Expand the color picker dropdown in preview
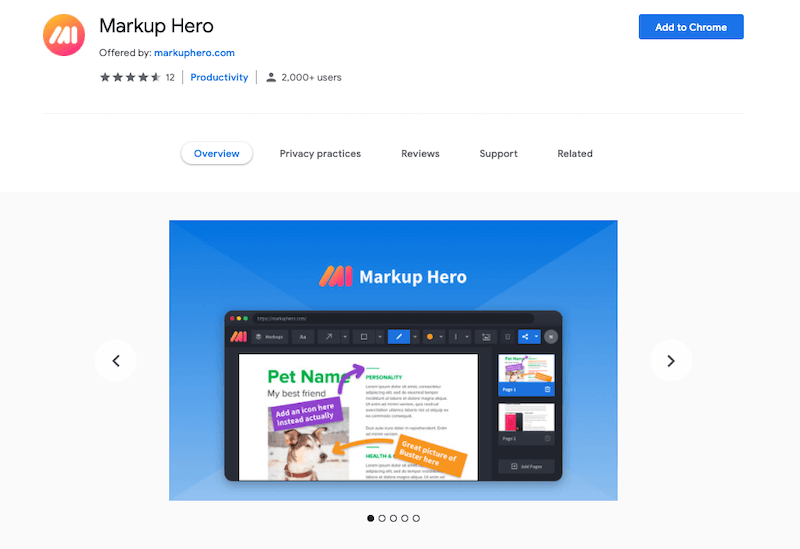The width and height of the screenshot is (800, 549). [x=441, y=337]
